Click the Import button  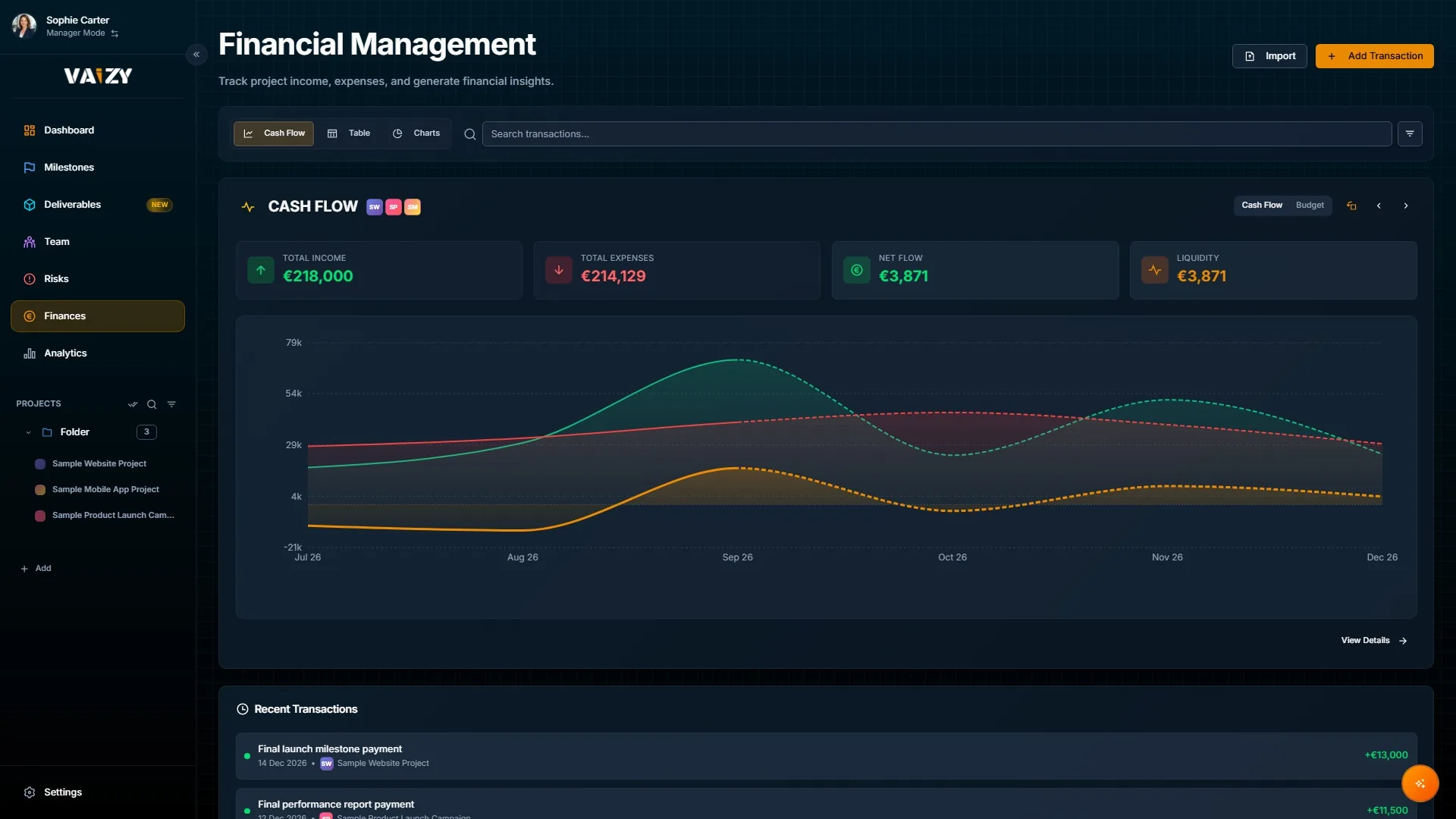point(1269,56)
